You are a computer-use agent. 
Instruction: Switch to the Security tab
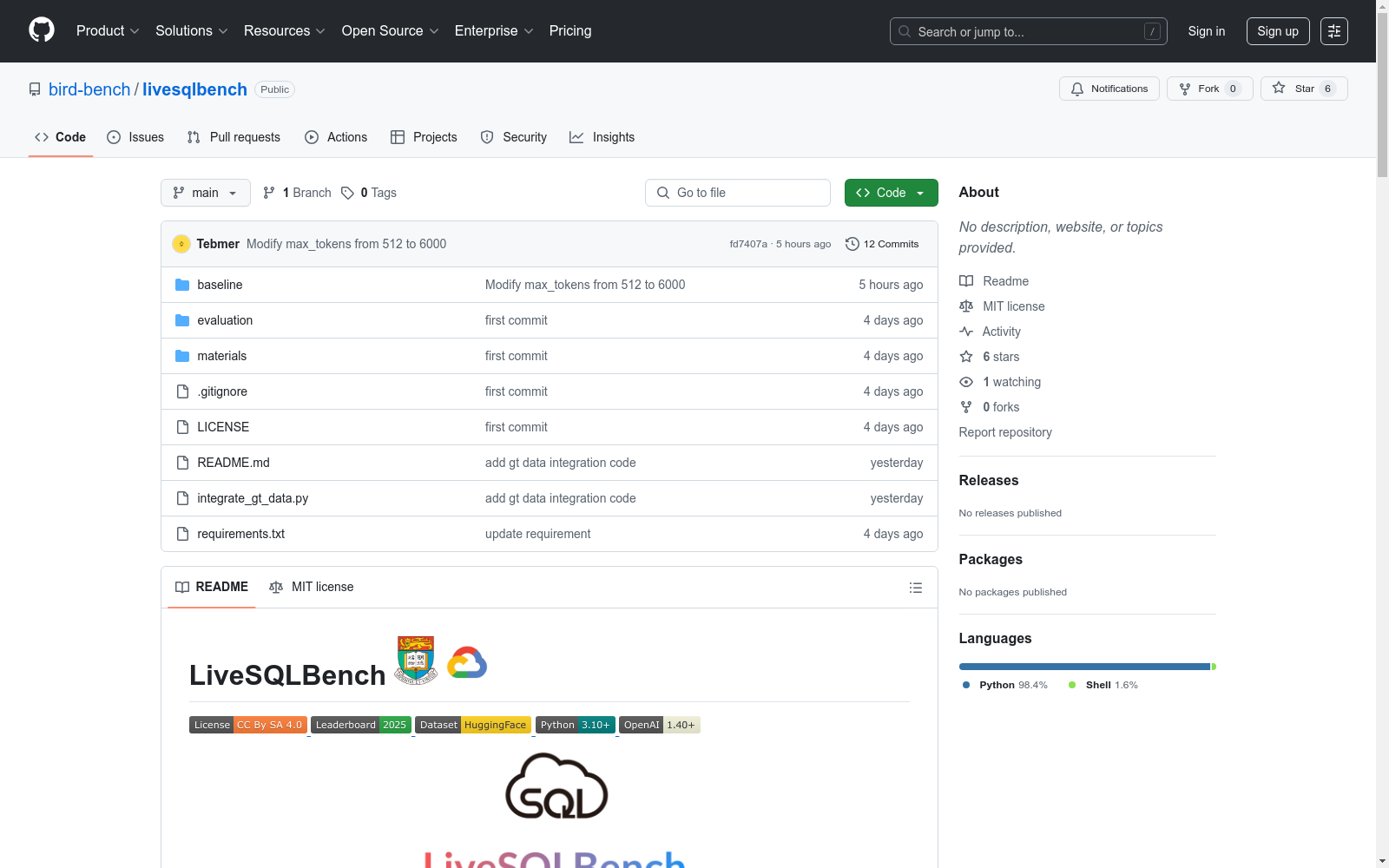click(x=514, y=137)
